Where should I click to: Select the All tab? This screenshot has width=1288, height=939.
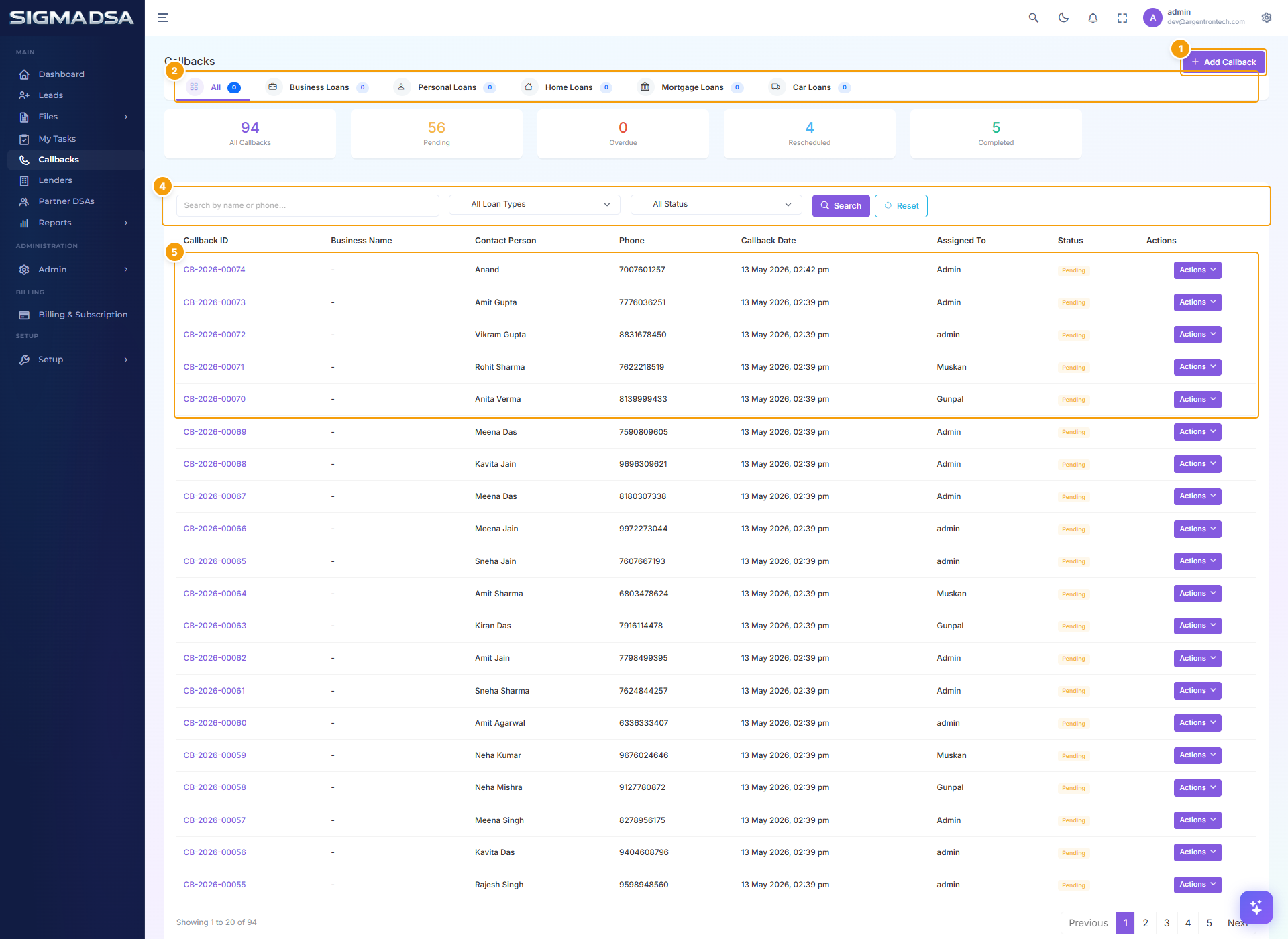(214, 87)
